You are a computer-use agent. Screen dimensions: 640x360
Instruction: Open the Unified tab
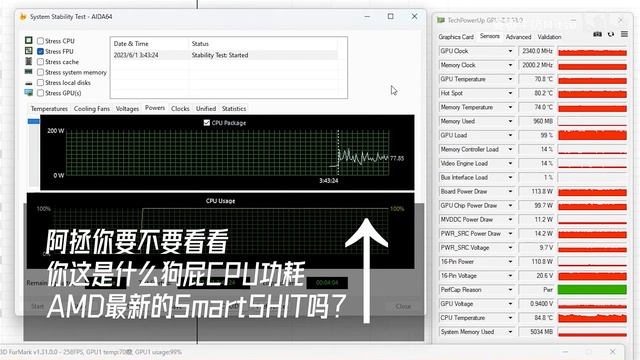(x=206, y=109)
